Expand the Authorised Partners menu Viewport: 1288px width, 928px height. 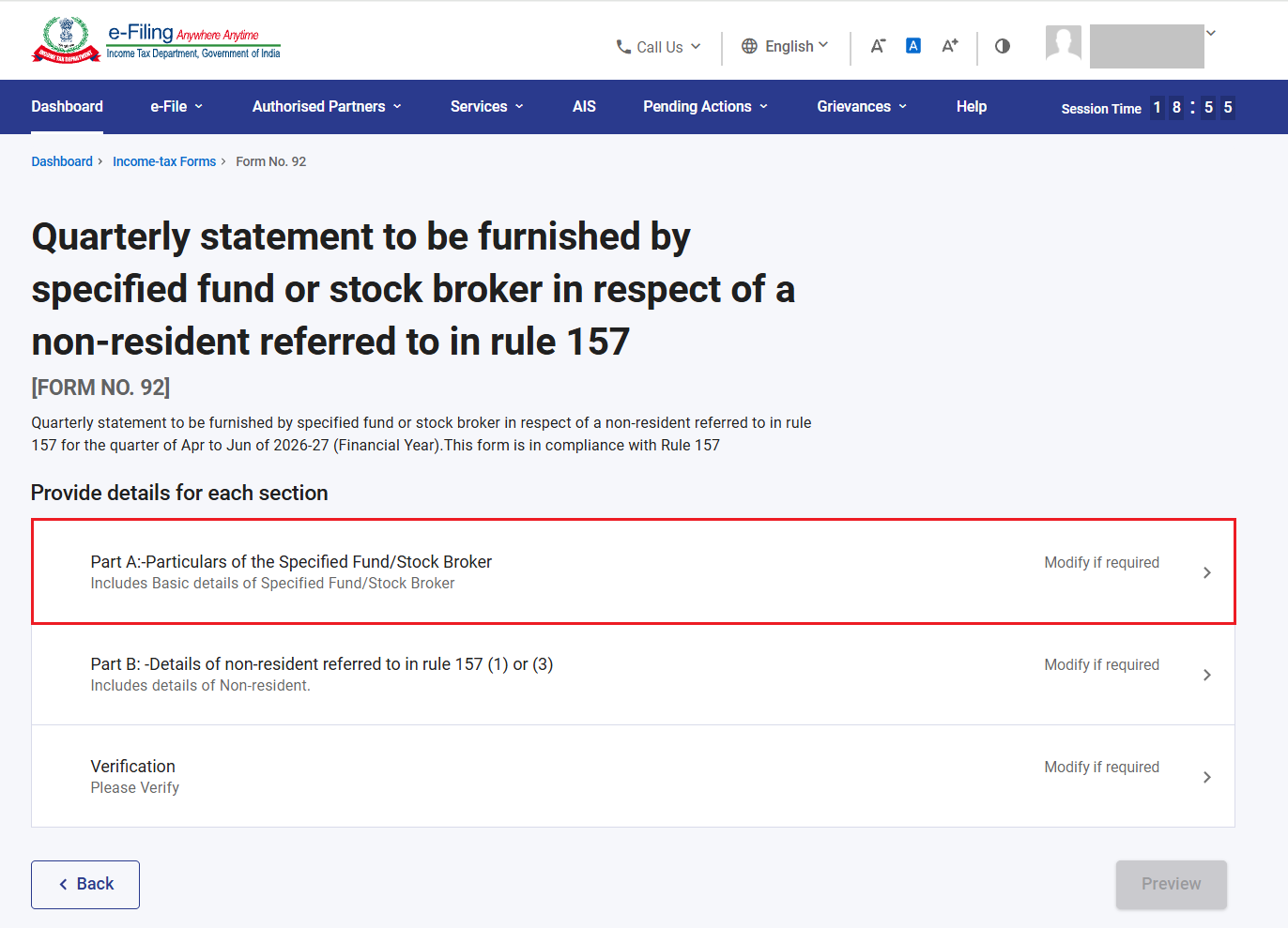327,107
